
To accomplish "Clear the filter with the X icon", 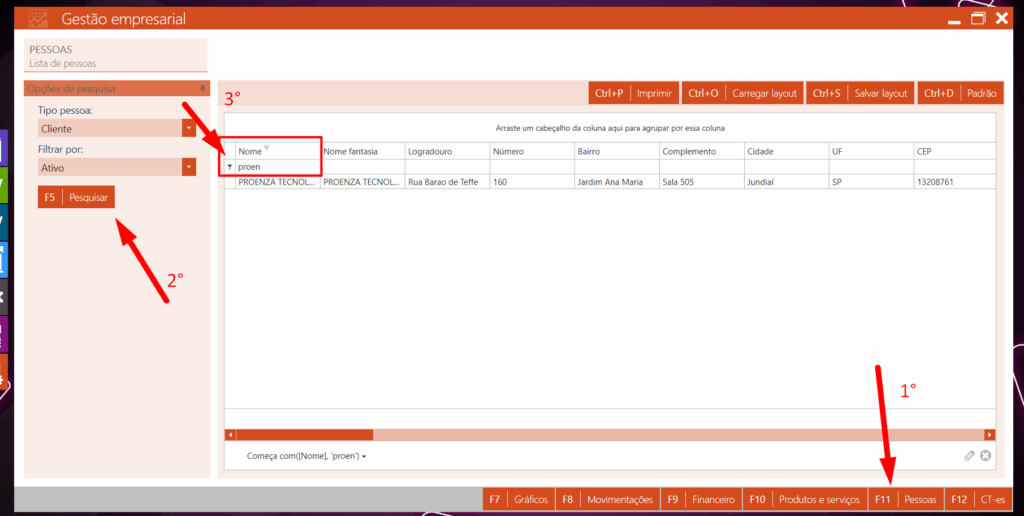I will coord(985,456).
